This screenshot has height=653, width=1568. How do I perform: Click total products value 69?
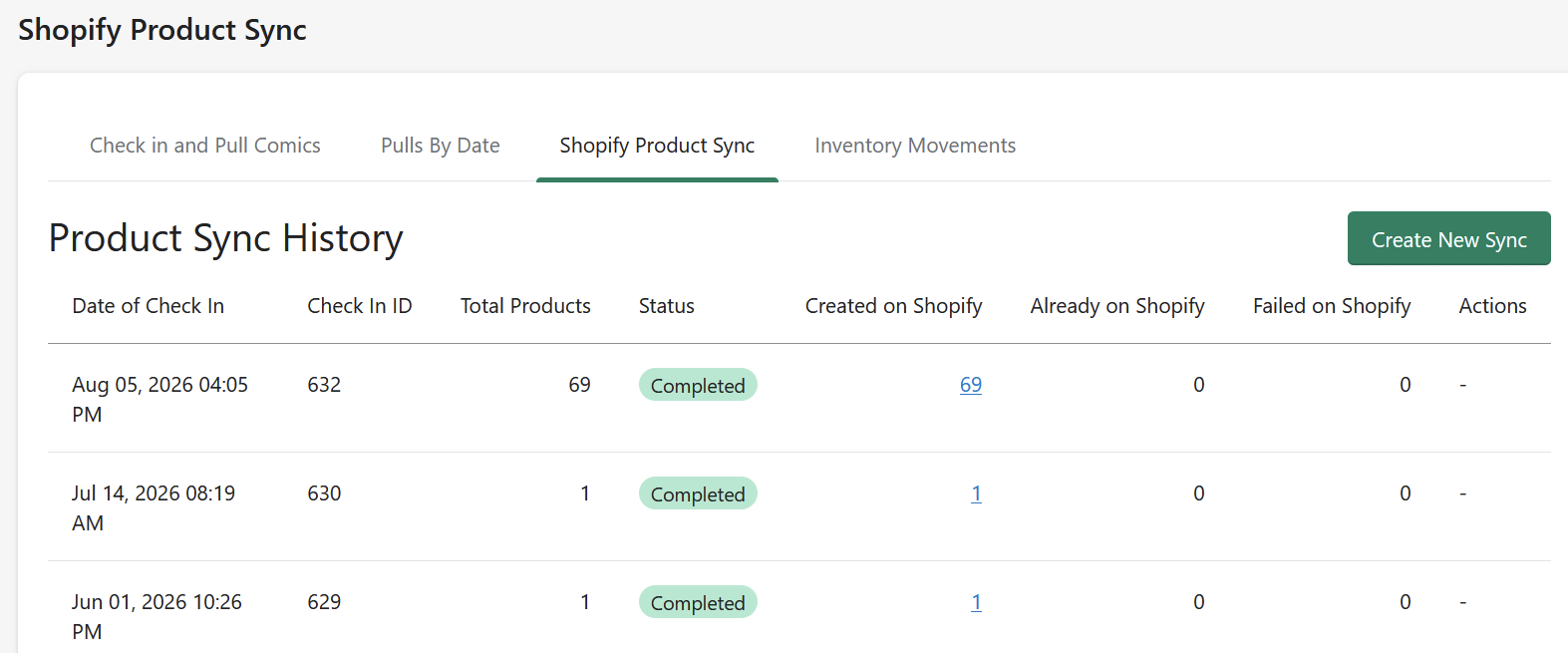click(x=579, y=385)
